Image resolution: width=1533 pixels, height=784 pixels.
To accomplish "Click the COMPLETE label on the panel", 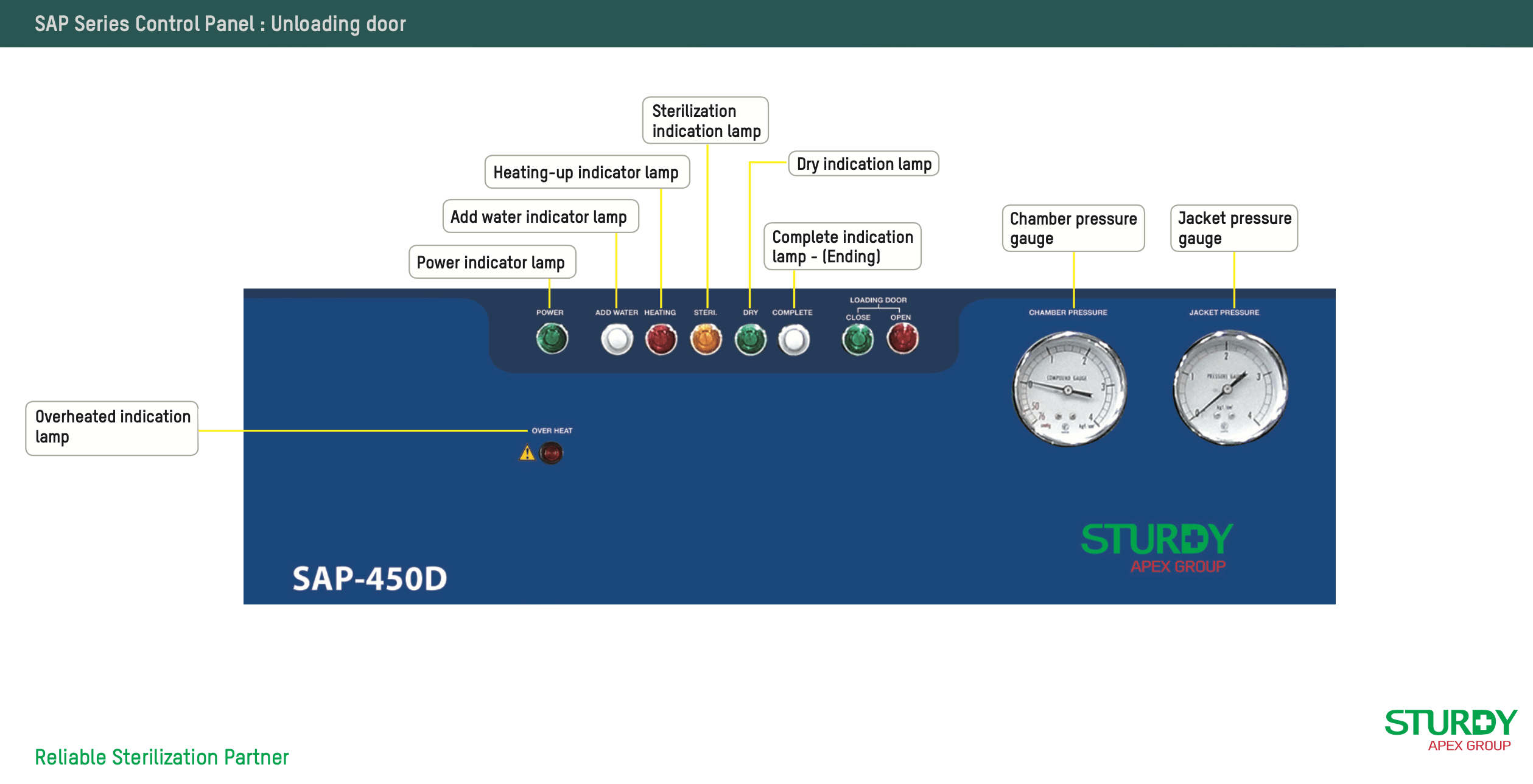I will (x=792, y=312).
